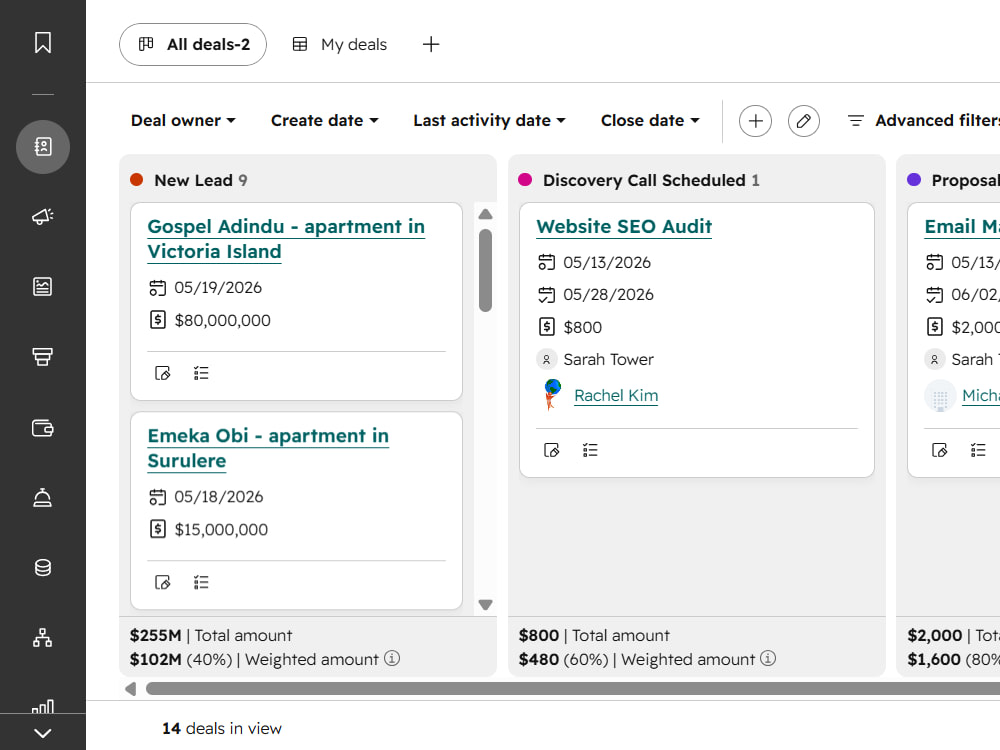Open the Deal owner filter dropdown
The image size is (1000, 750).
[x=183, y=121]
